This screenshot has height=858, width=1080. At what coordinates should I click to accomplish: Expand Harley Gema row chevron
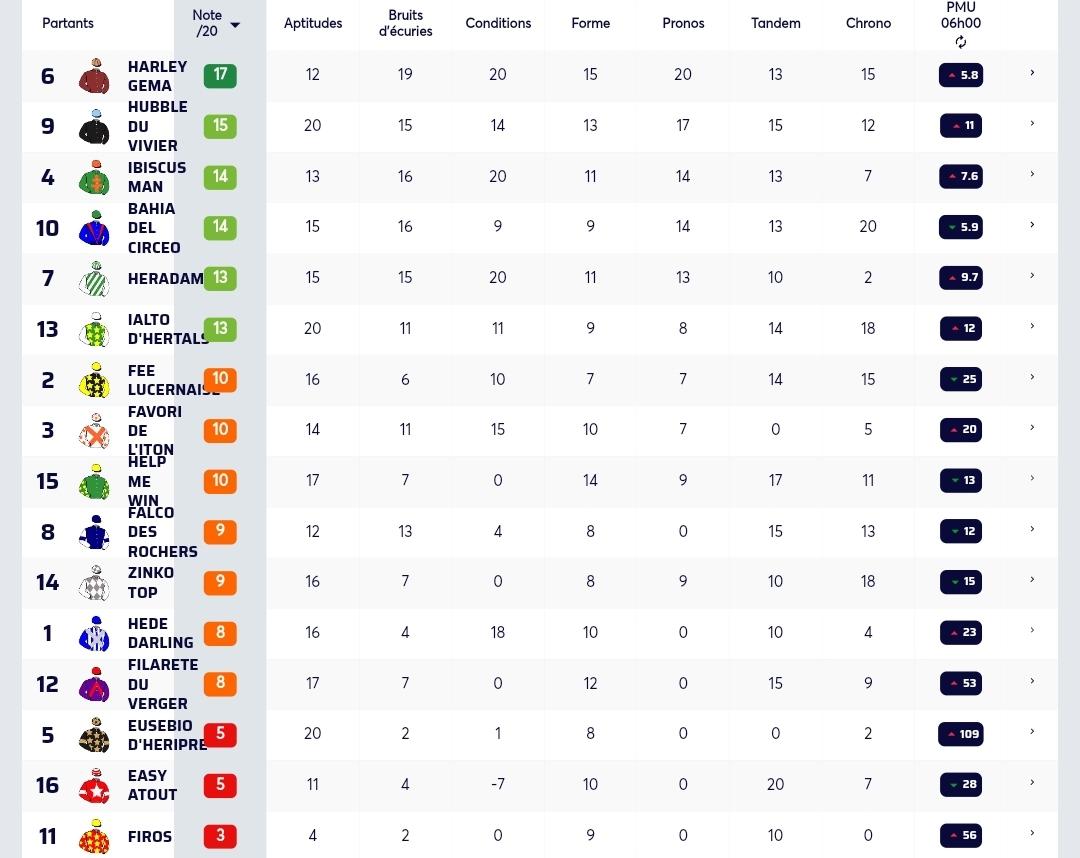pos(1032,72)
